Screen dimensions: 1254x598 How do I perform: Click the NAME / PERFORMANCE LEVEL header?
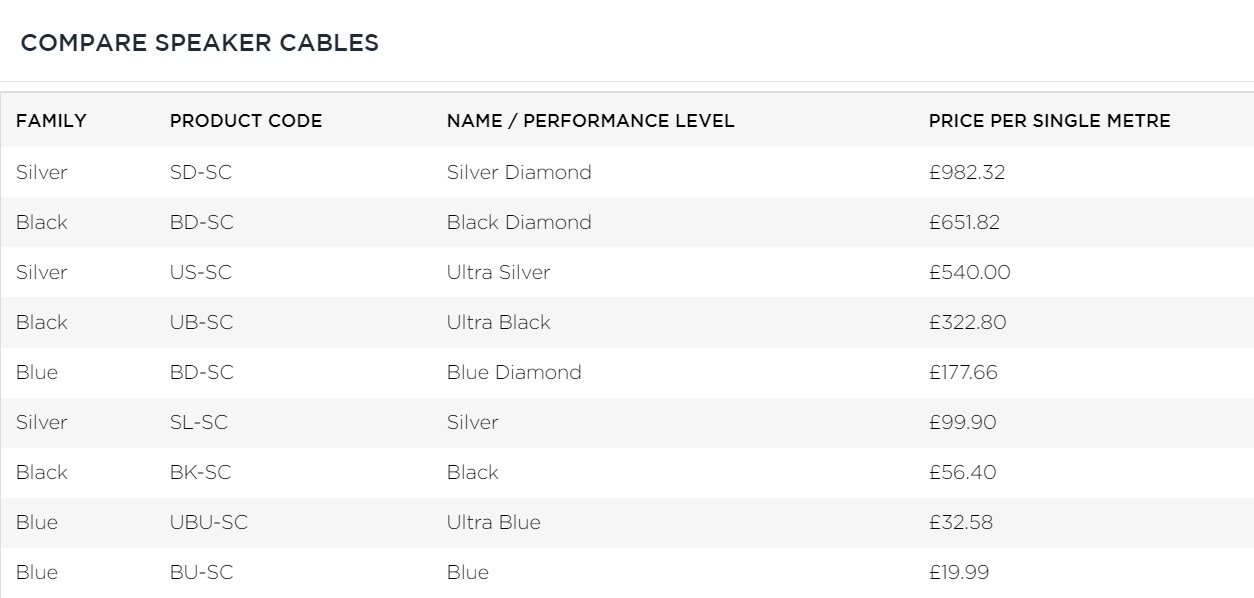(590, 121)
